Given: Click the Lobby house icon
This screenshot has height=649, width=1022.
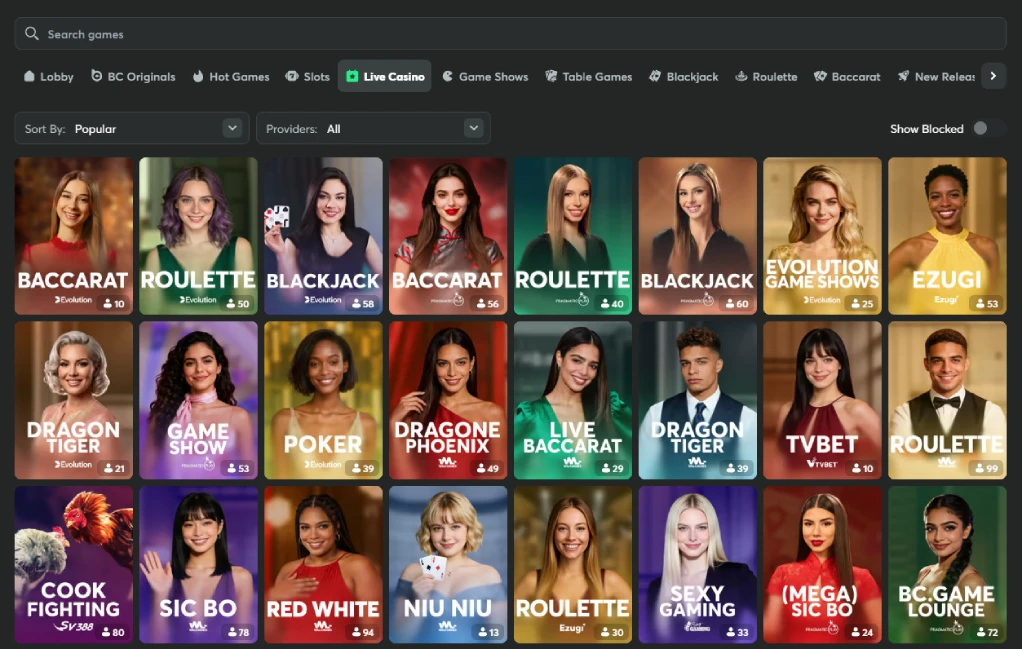Looking at the screenshot, I should tap(29, 76).
